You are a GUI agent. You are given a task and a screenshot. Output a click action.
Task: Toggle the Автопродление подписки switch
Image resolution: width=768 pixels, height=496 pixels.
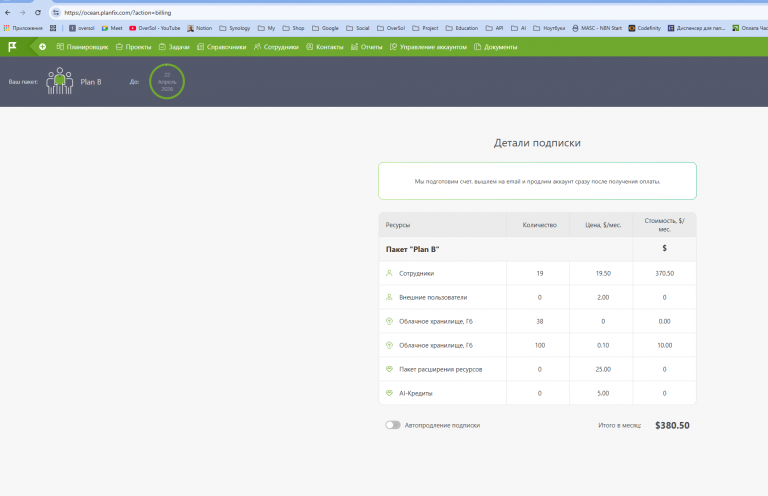pyautogui.click(x=393, y=425)
